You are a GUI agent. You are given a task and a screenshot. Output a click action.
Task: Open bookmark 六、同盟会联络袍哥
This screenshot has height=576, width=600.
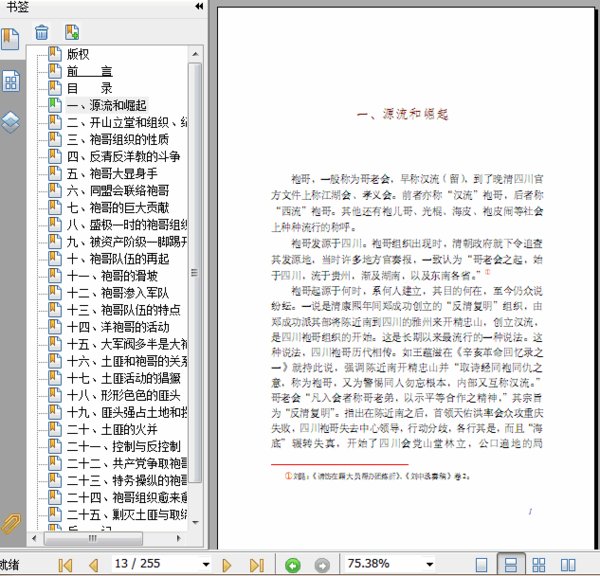pyautogui.click(x=118, y=191)
